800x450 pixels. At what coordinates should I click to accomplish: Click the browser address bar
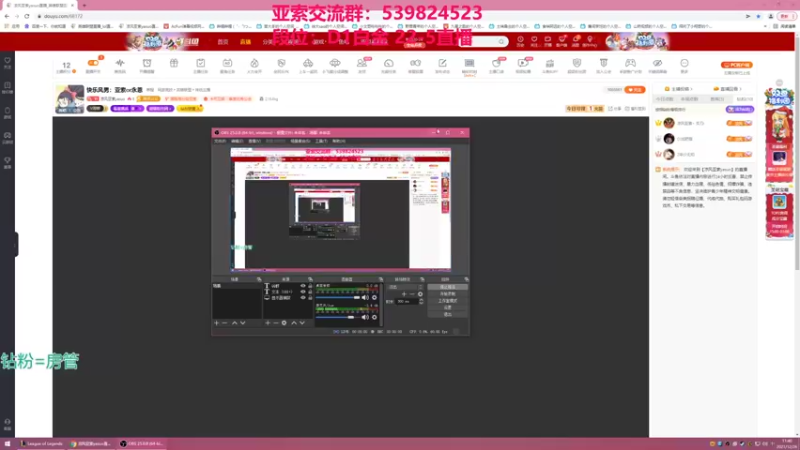(x=388, y=16)
